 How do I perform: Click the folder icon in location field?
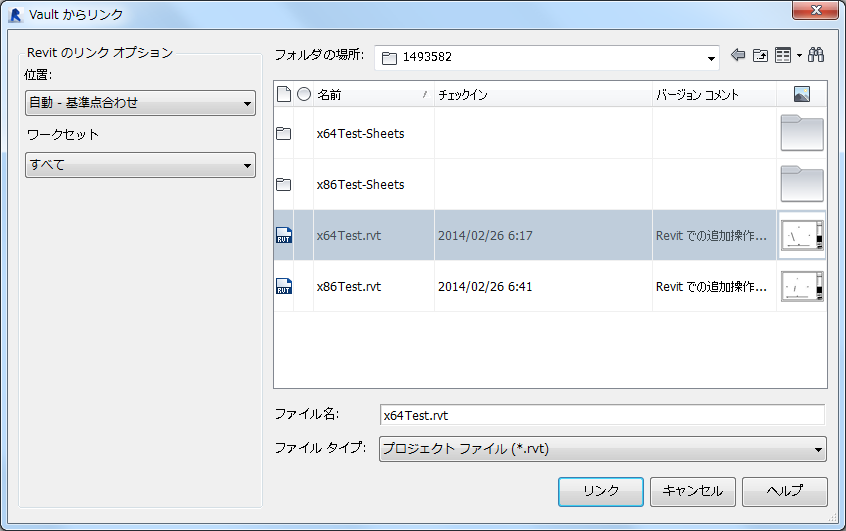(389, 58)
